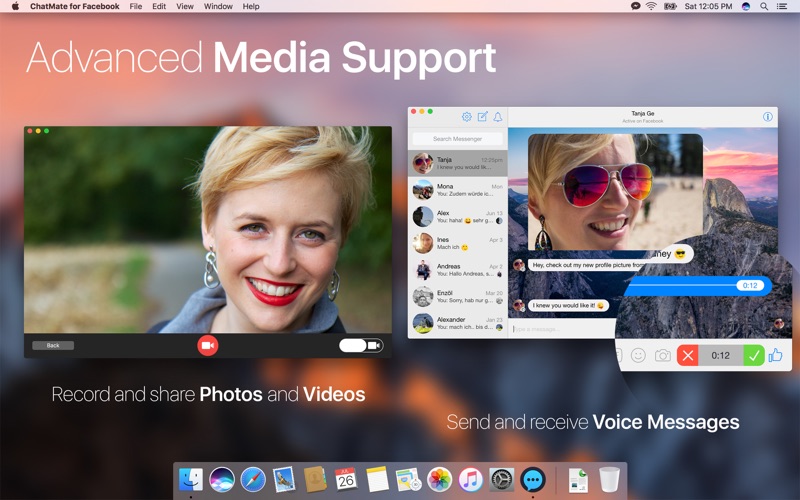Show conversation info for Tanja Ge
800x500 pixels.
click(767, 117)
